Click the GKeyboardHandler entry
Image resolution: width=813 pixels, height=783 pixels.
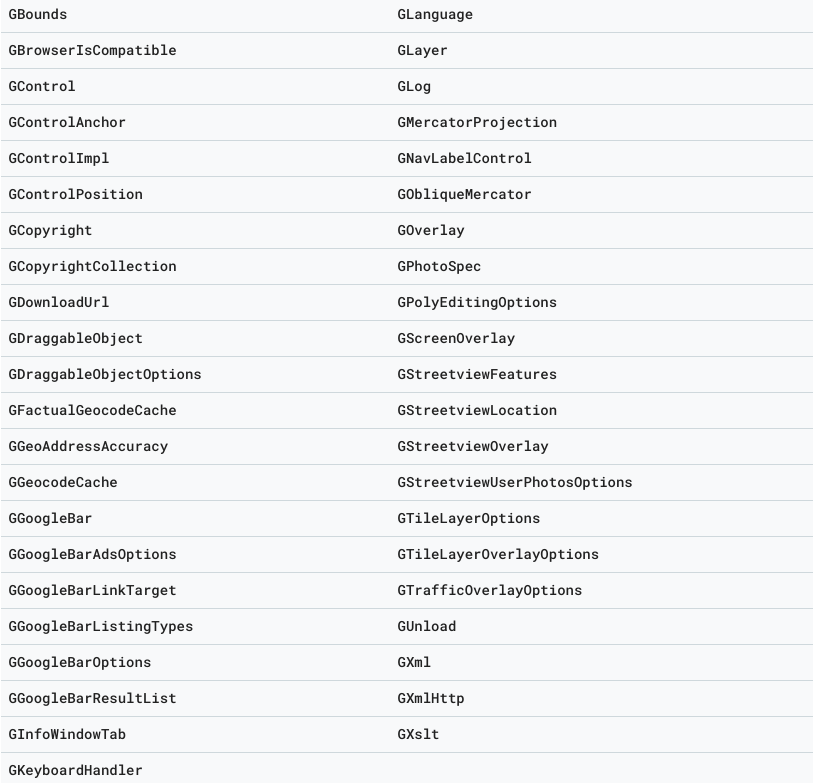point(75,771)
